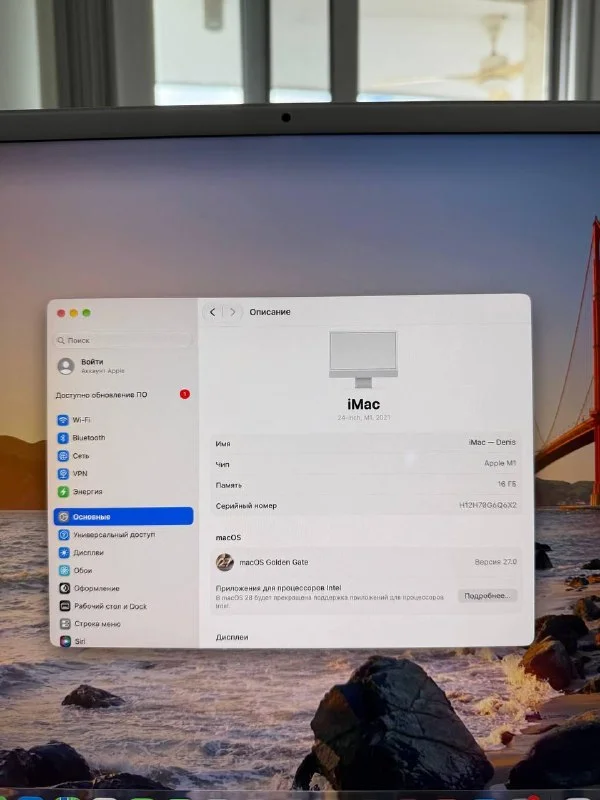Go forward with the right chevron

tap(233, 312)
